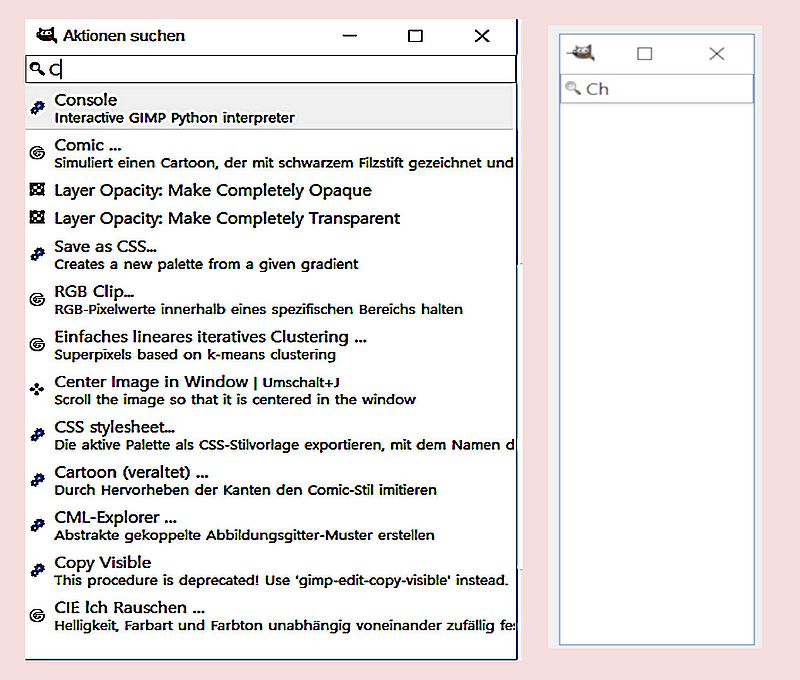Click the plug-in icon beside Save as CSS
800x680 pixels.
[x=37, y=254]
